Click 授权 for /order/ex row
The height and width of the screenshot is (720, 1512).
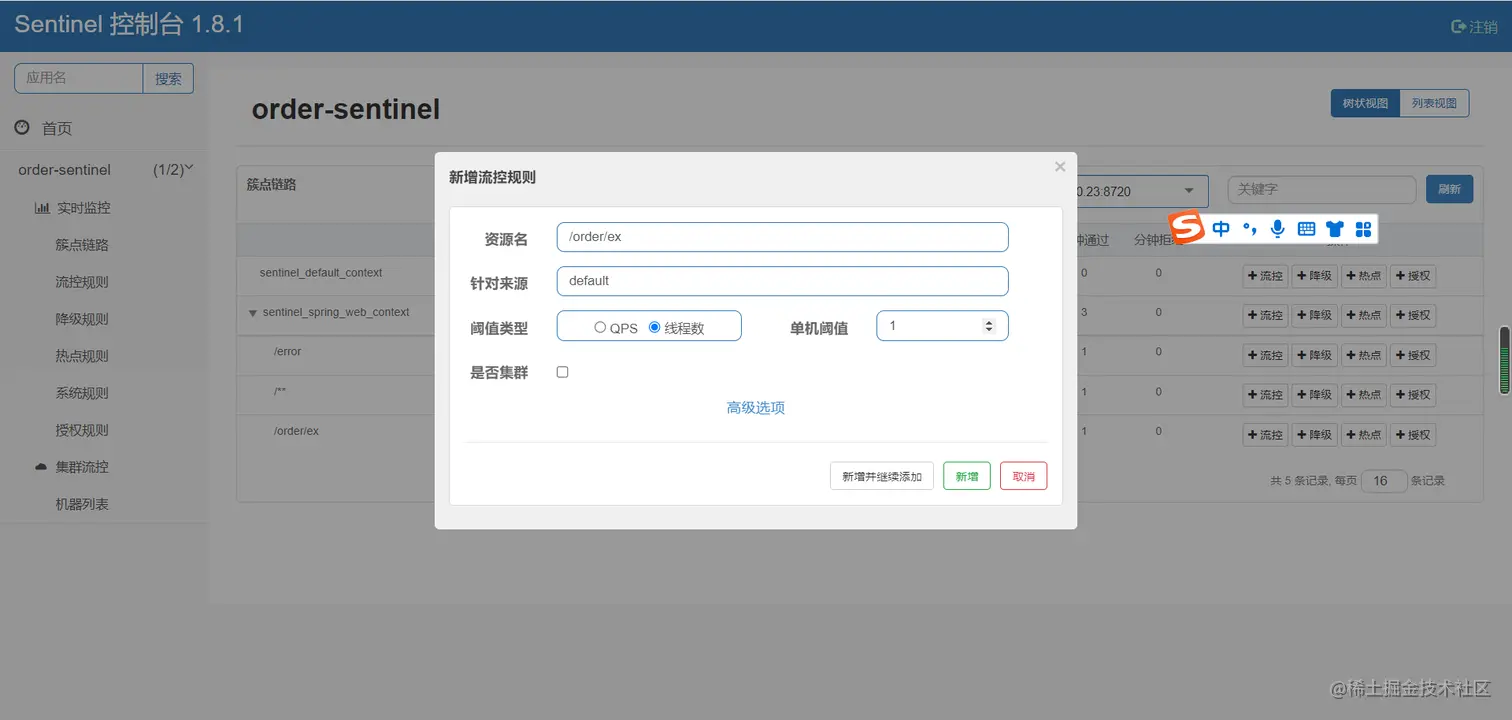[x=1412, y=435]
